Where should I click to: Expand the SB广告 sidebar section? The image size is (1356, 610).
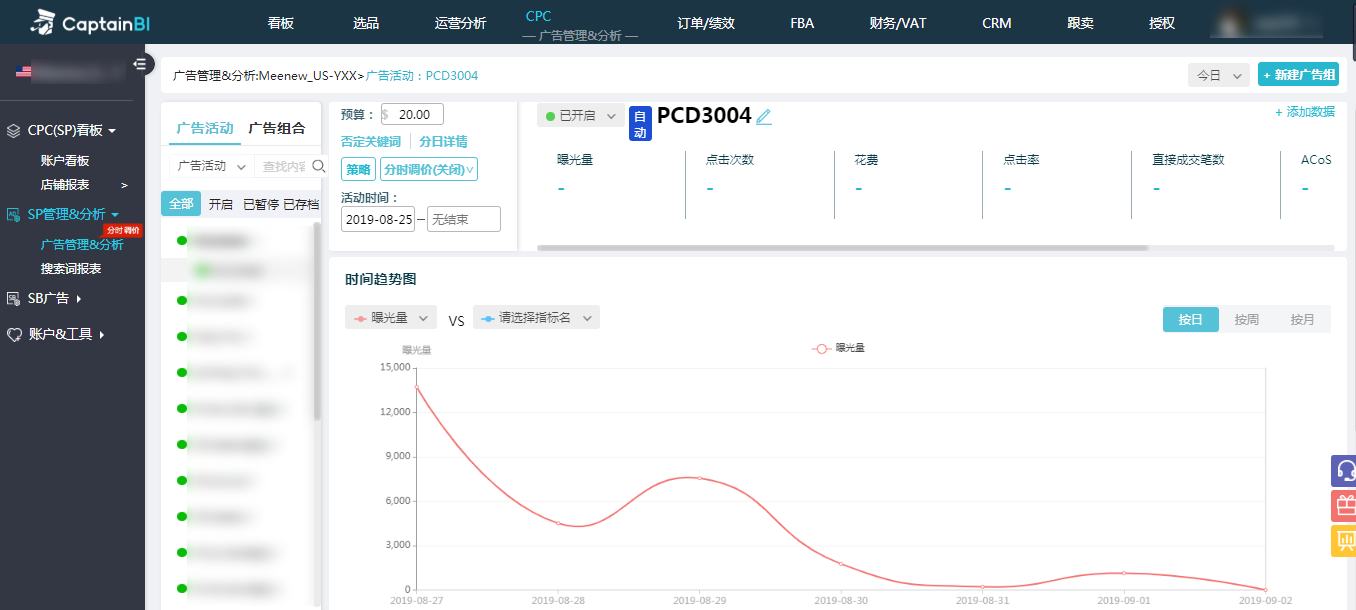[x=79, y=298]
